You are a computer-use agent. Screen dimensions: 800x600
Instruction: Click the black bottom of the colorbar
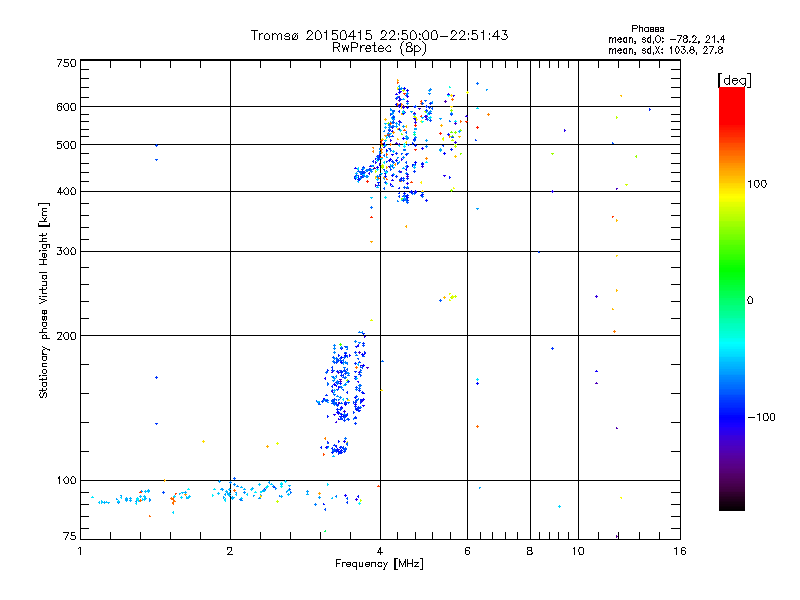click(732, 503)
